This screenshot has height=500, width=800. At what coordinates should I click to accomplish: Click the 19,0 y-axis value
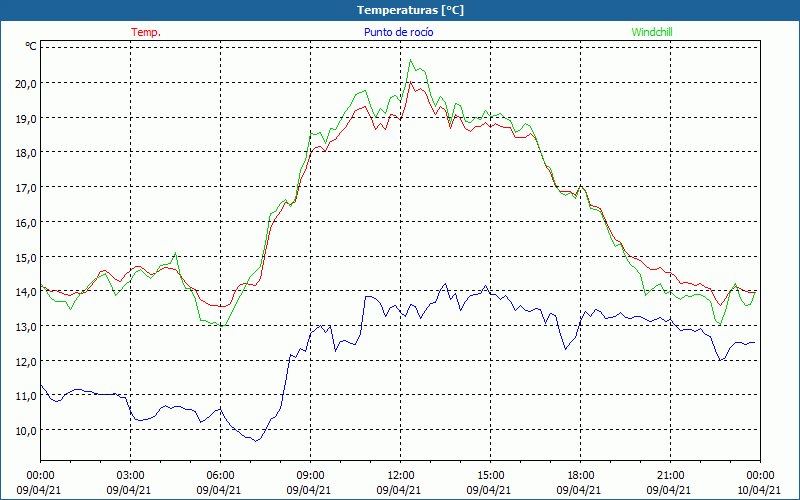coord(26,118)
